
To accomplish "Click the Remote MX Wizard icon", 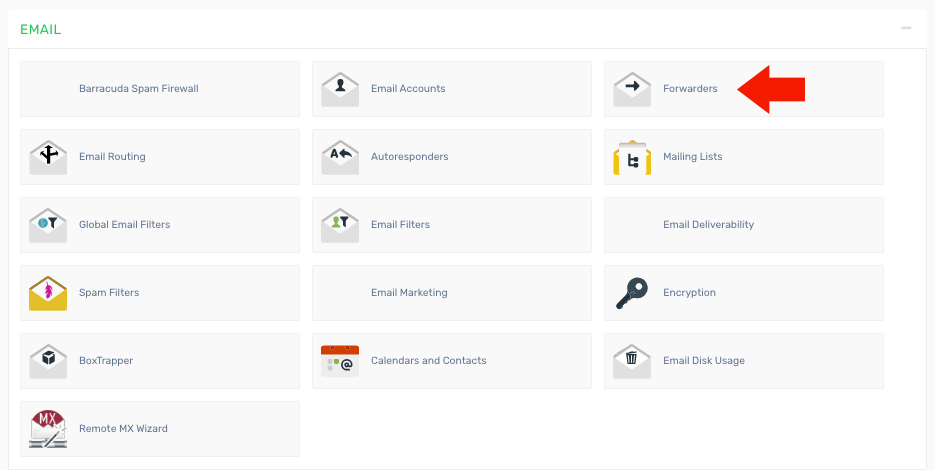I will 48,429.
